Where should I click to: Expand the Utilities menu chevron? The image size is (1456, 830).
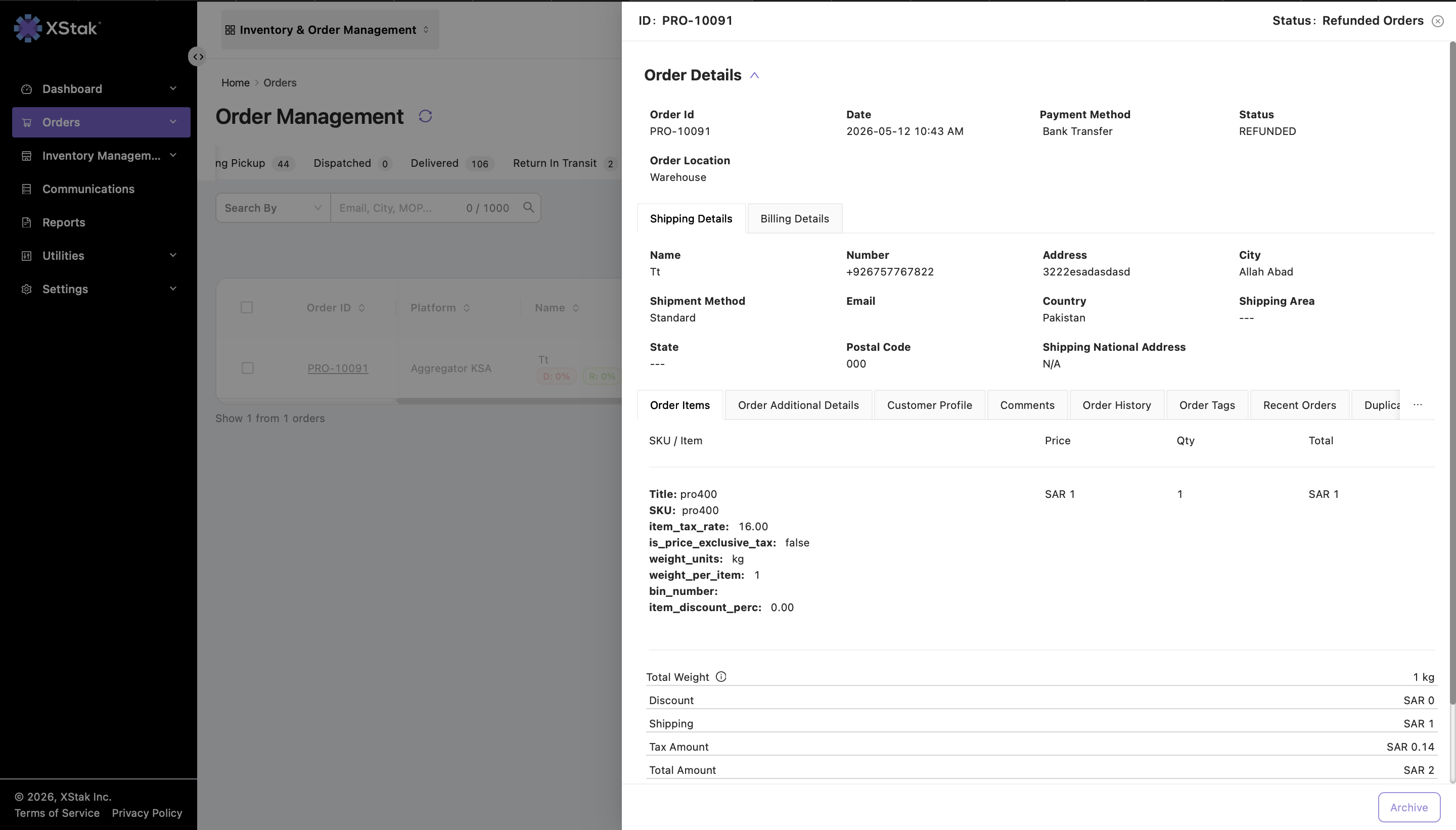173,255
